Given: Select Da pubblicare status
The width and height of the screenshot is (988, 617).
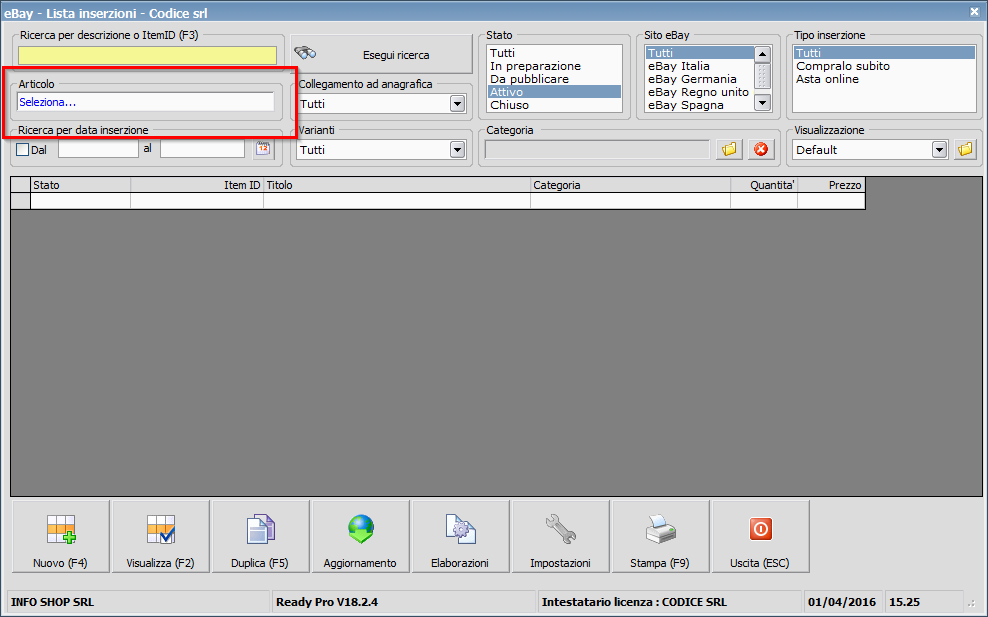Looking at the screenshot, I should pos(554,79).
